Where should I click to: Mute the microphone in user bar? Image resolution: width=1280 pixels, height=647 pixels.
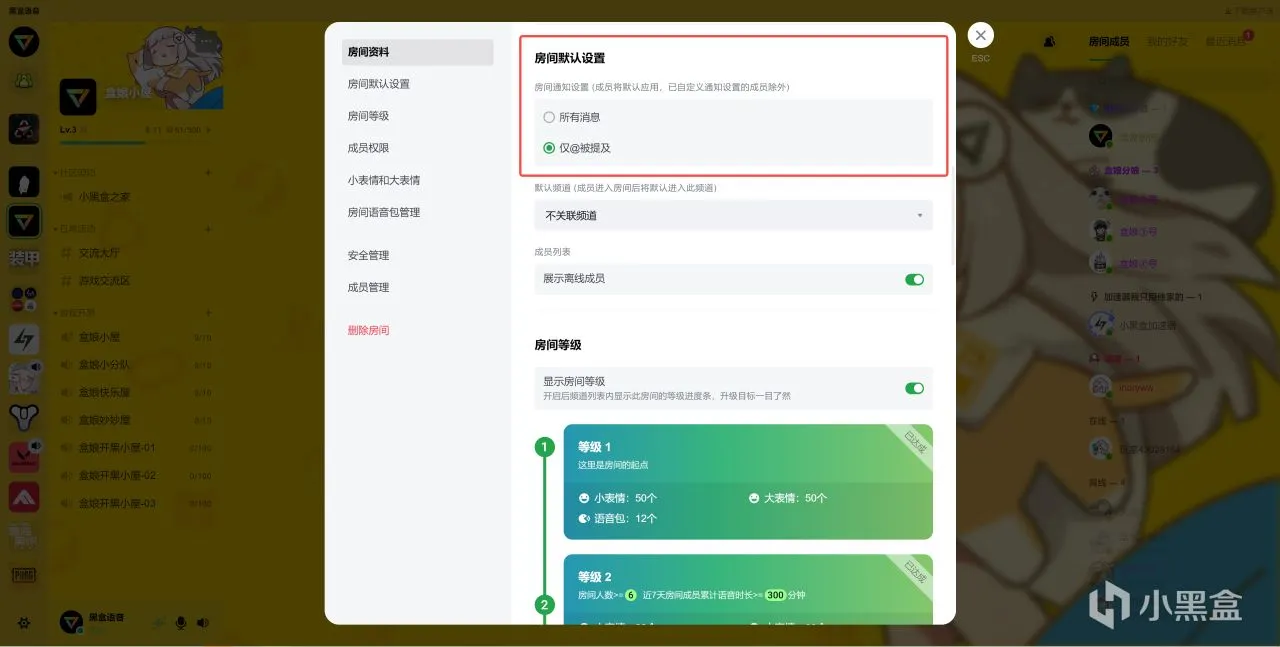[181, 623]
